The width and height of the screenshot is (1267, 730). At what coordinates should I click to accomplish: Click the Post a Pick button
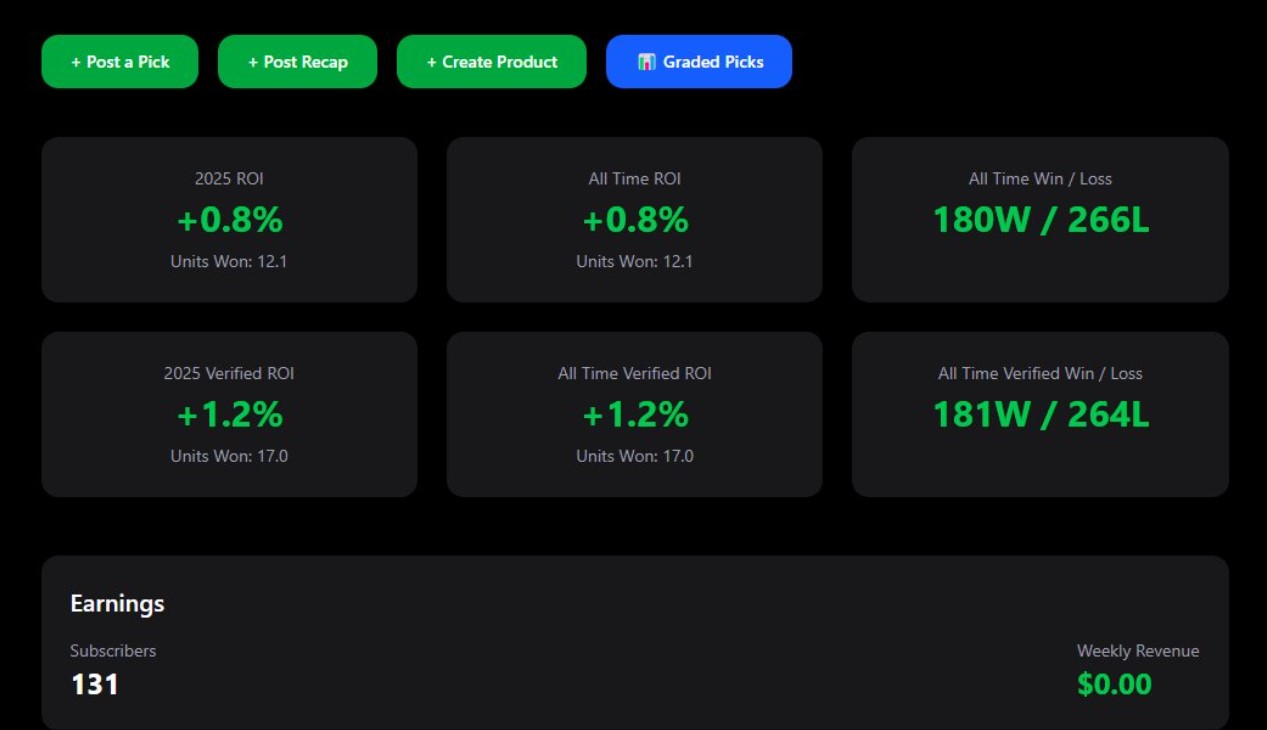click(x=119, y=61)
